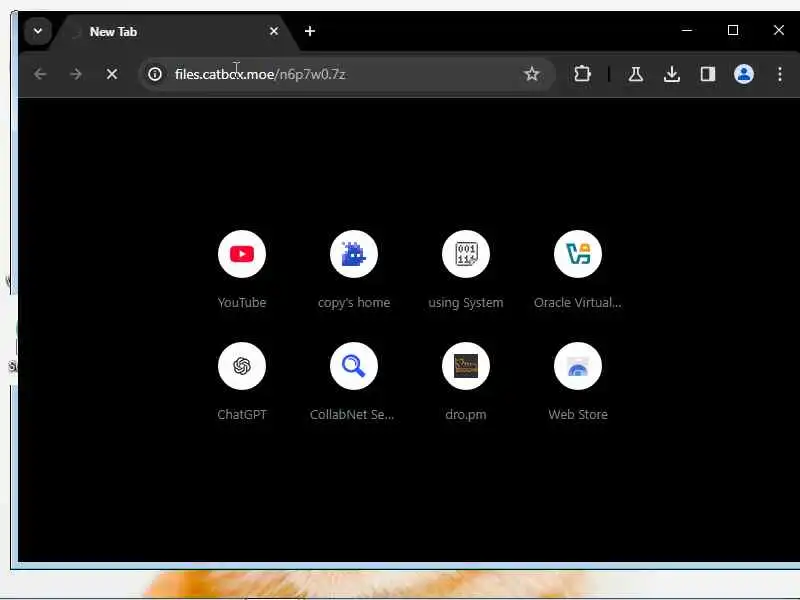Show the Downloads tray
The image size is (800, 600).
click(672, 74)
